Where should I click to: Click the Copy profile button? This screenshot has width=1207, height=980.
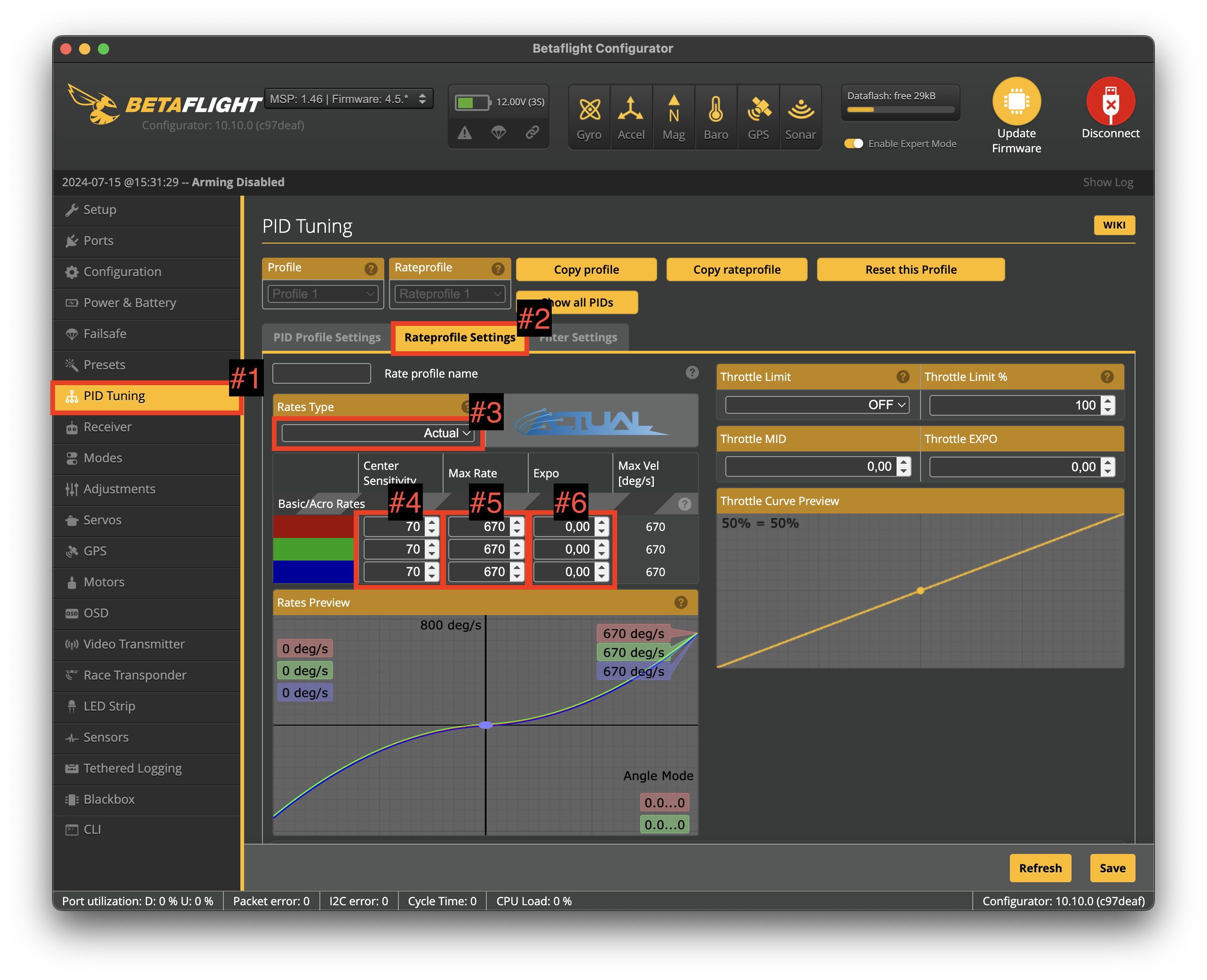(x=586, y=269)
